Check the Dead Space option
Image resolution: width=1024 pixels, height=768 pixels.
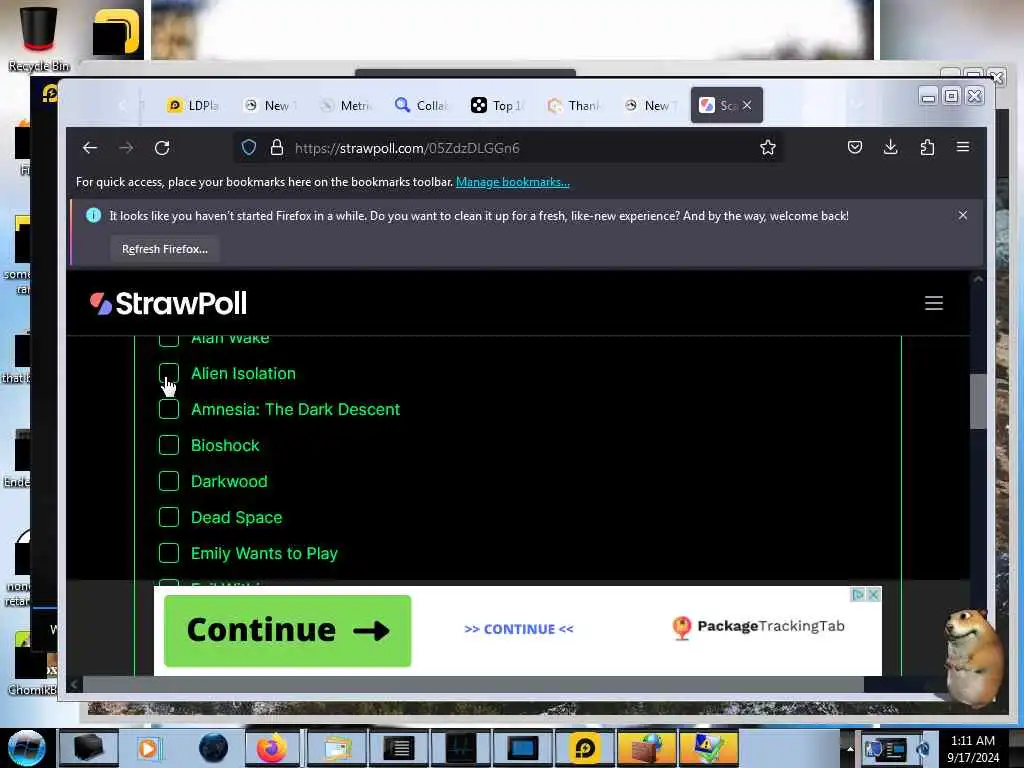coord(168,517)
